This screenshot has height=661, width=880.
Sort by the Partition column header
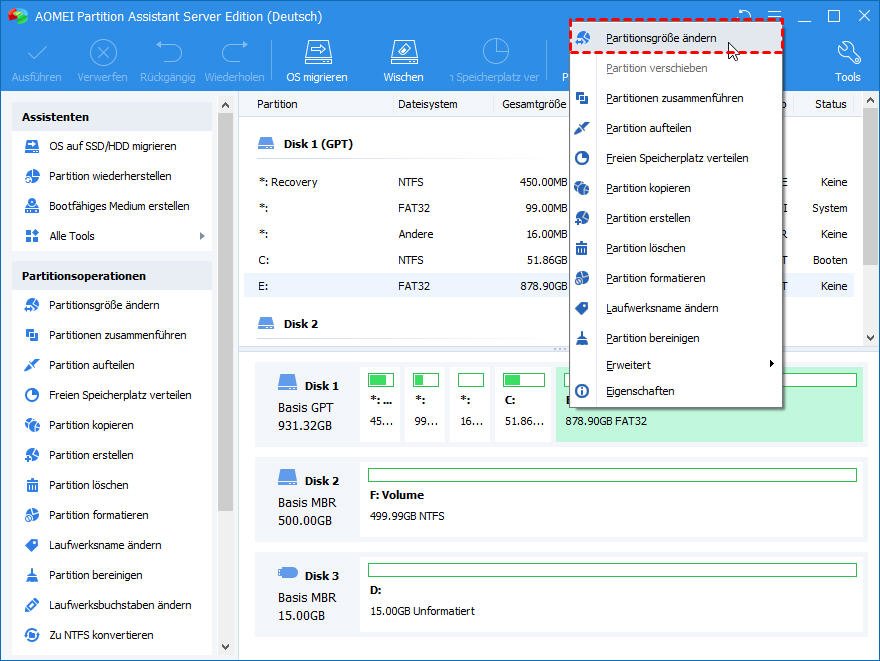[277, 104]
